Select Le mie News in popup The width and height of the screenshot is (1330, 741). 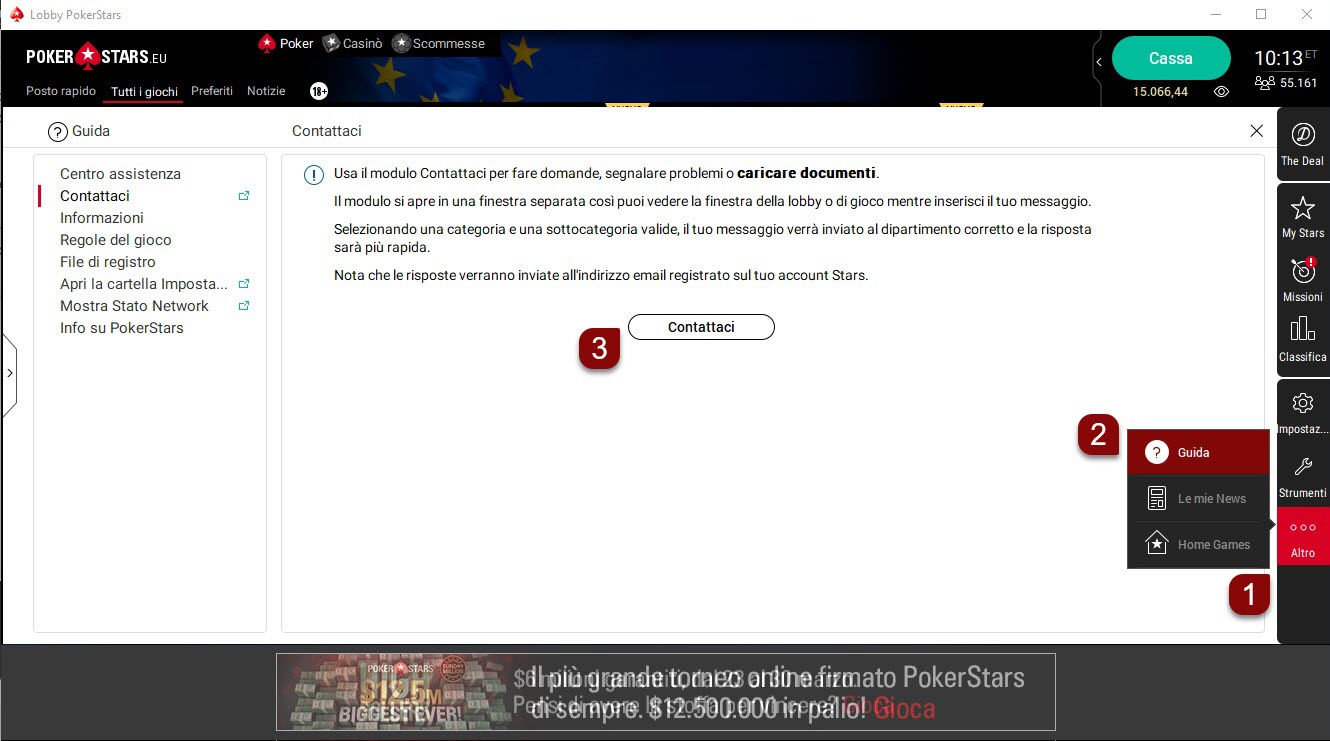click(x=1198, y=498)
